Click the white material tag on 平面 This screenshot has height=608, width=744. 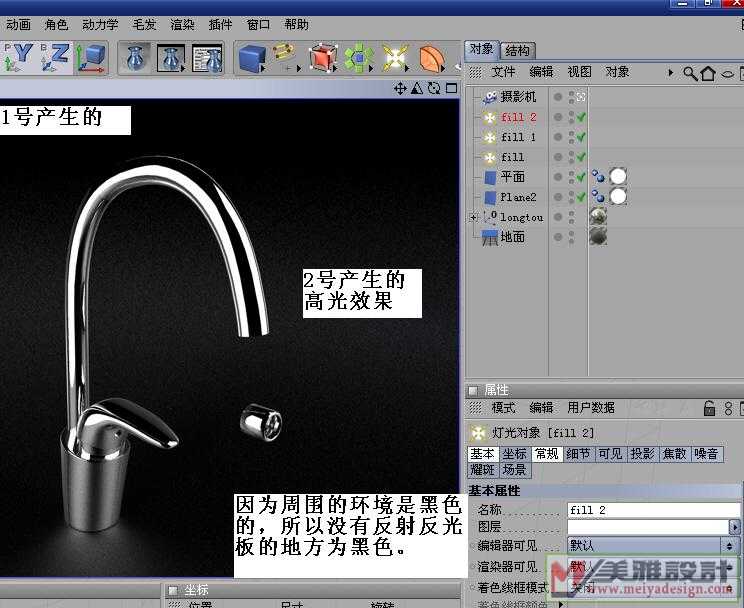(x=618, y=177)
